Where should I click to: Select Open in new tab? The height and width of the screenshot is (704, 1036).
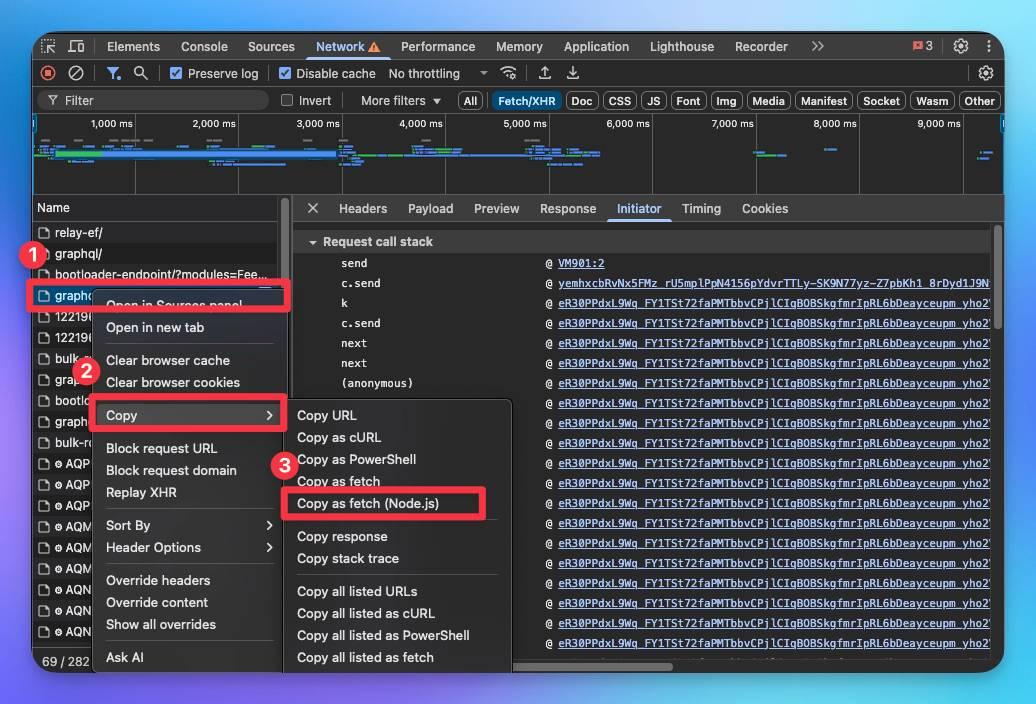[155, 328]
